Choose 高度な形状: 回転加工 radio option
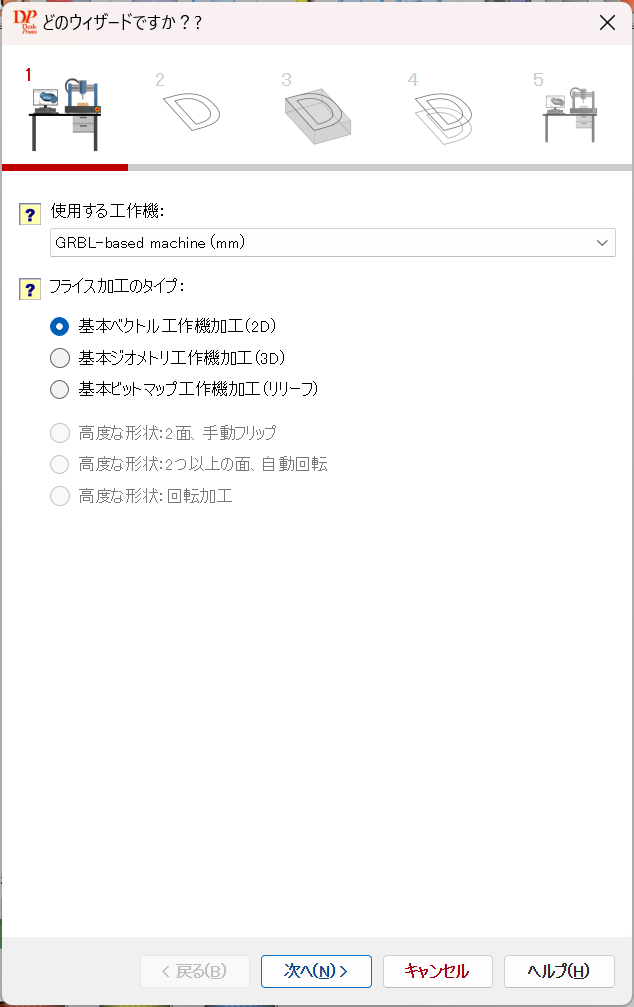 pyautogui.click(x=60, y=496)
